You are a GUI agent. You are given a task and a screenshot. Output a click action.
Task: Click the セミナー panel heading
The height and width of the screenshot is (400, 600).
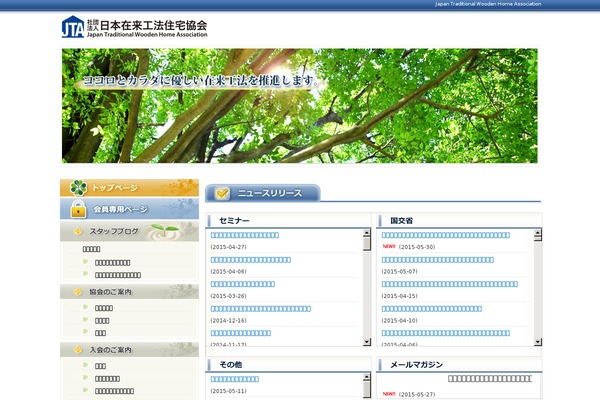click(234, 221)
